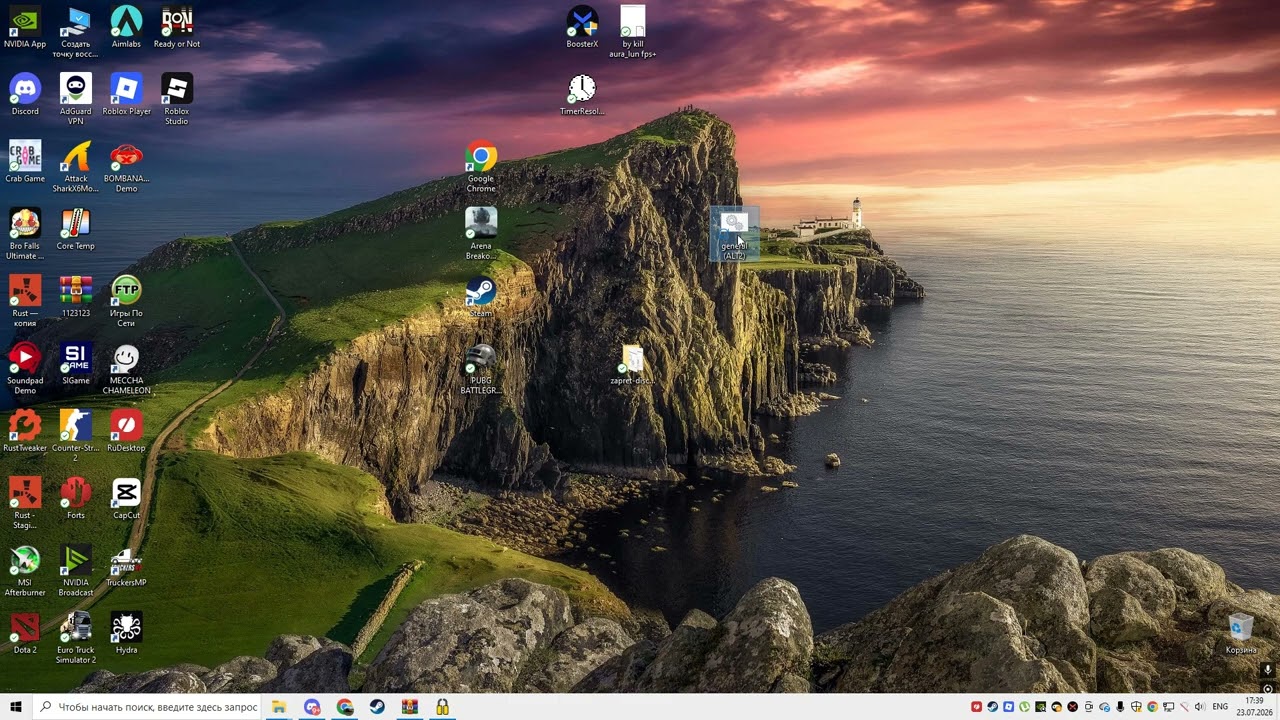Select the Attack Shark mouse software icon
This screenshot has width=1280, height=720.
76,166
